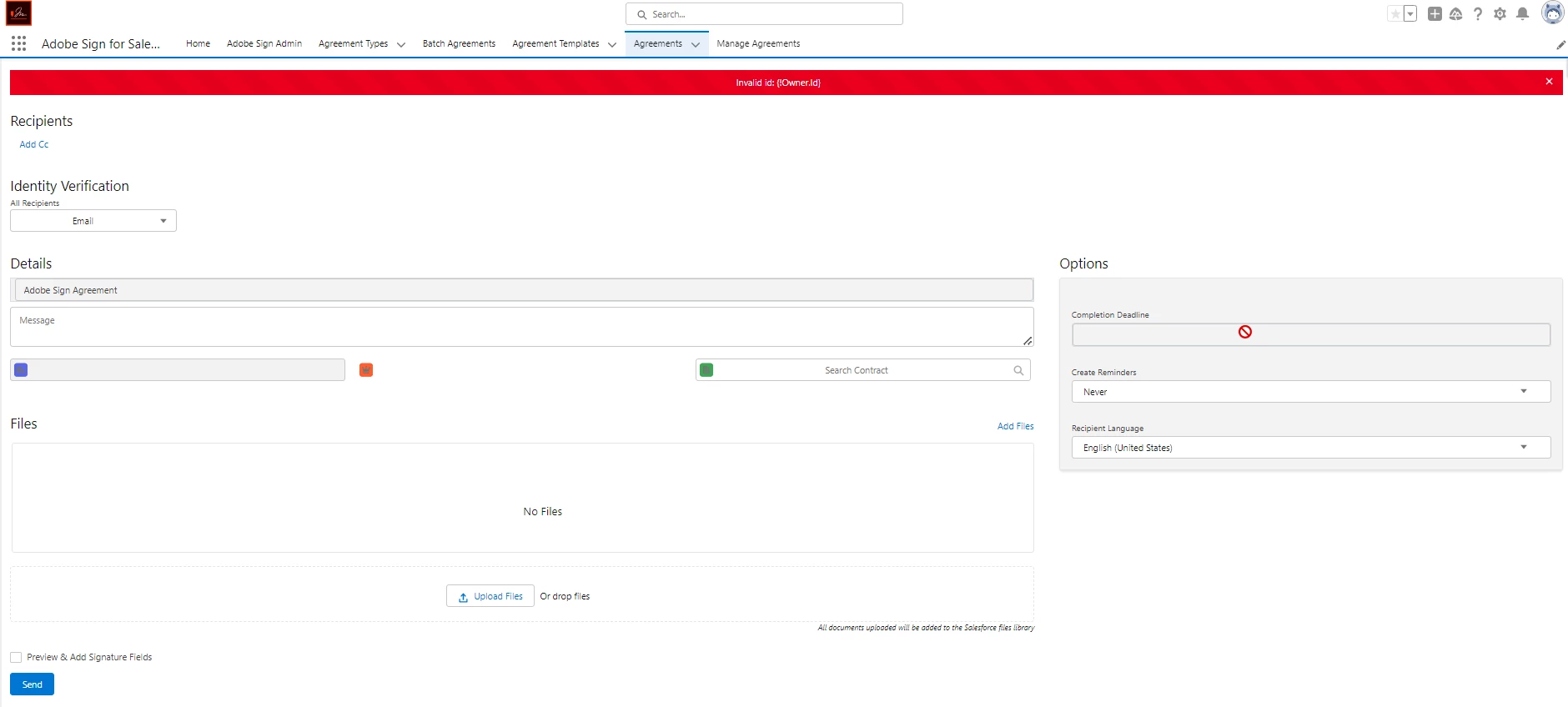1568x707 pixels.
Task: Click the Adobe Sign app logo
Action: coord(18,13)
